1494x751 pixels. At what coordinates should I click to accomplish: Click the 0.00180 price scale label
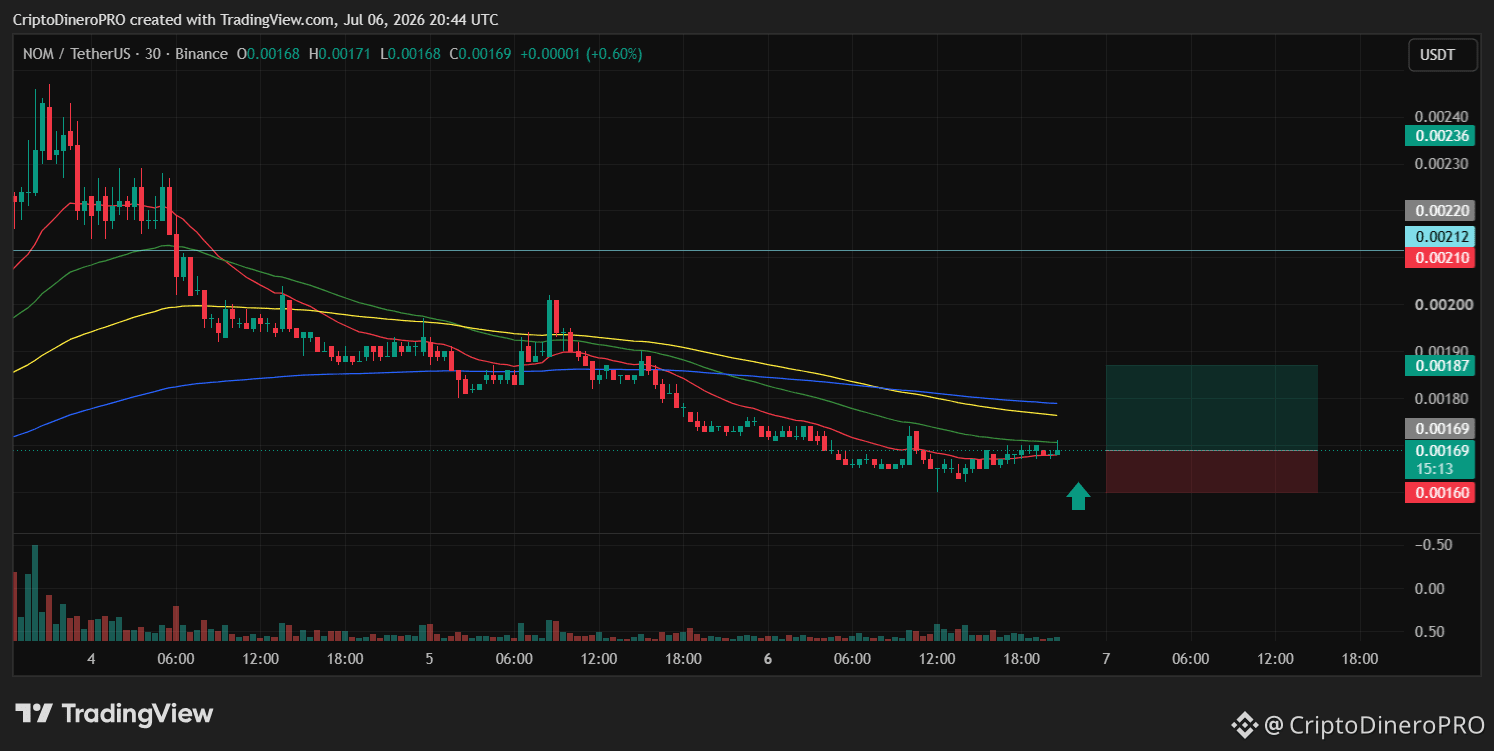pyautogui.click(x=1440, y=399)
